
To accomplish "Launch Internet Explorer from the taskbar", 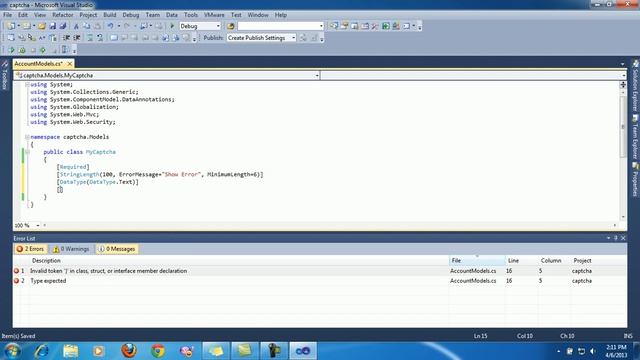I will pos(42,351).
